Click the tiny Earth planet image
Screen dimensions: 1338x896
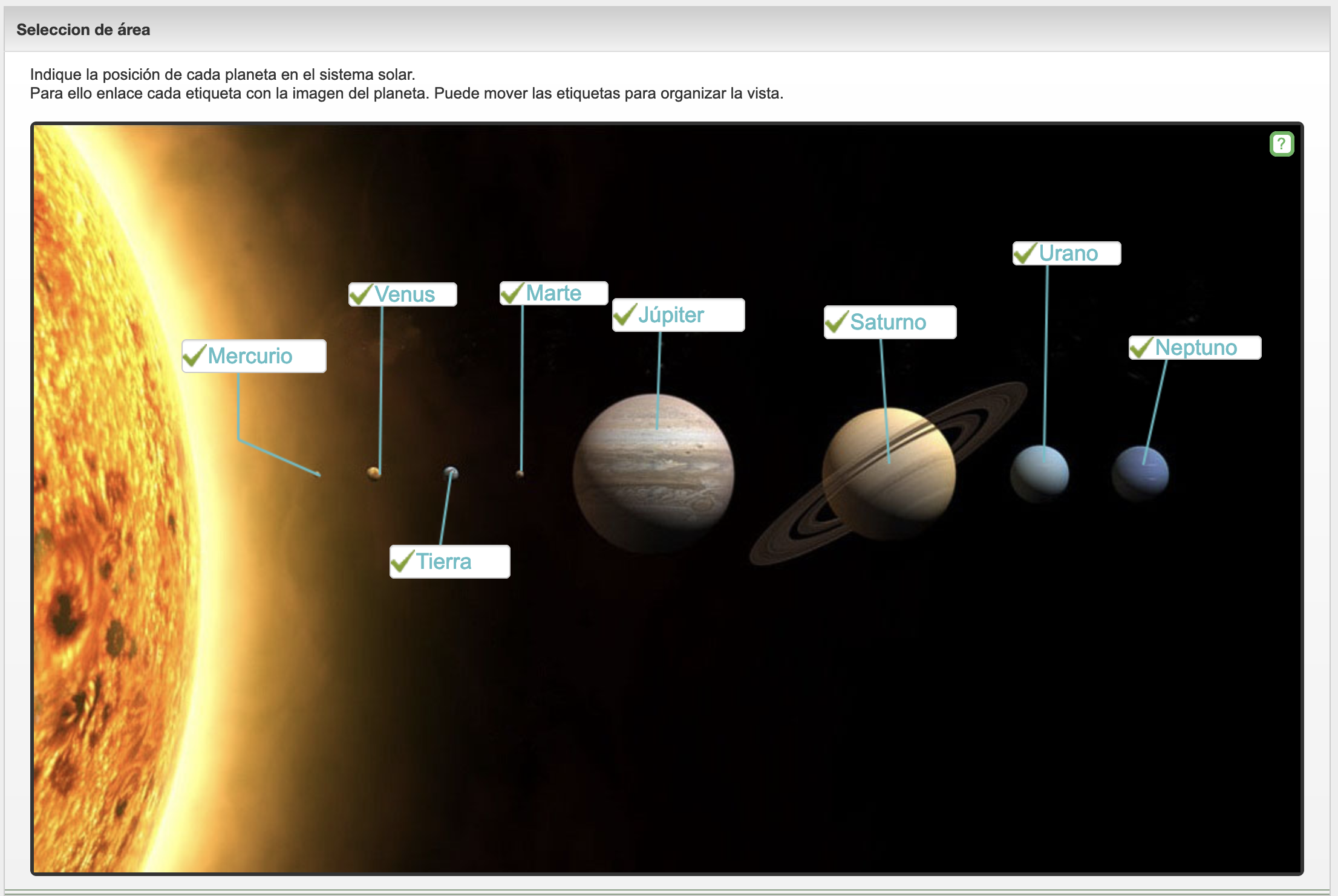click(x=451, y=473)
